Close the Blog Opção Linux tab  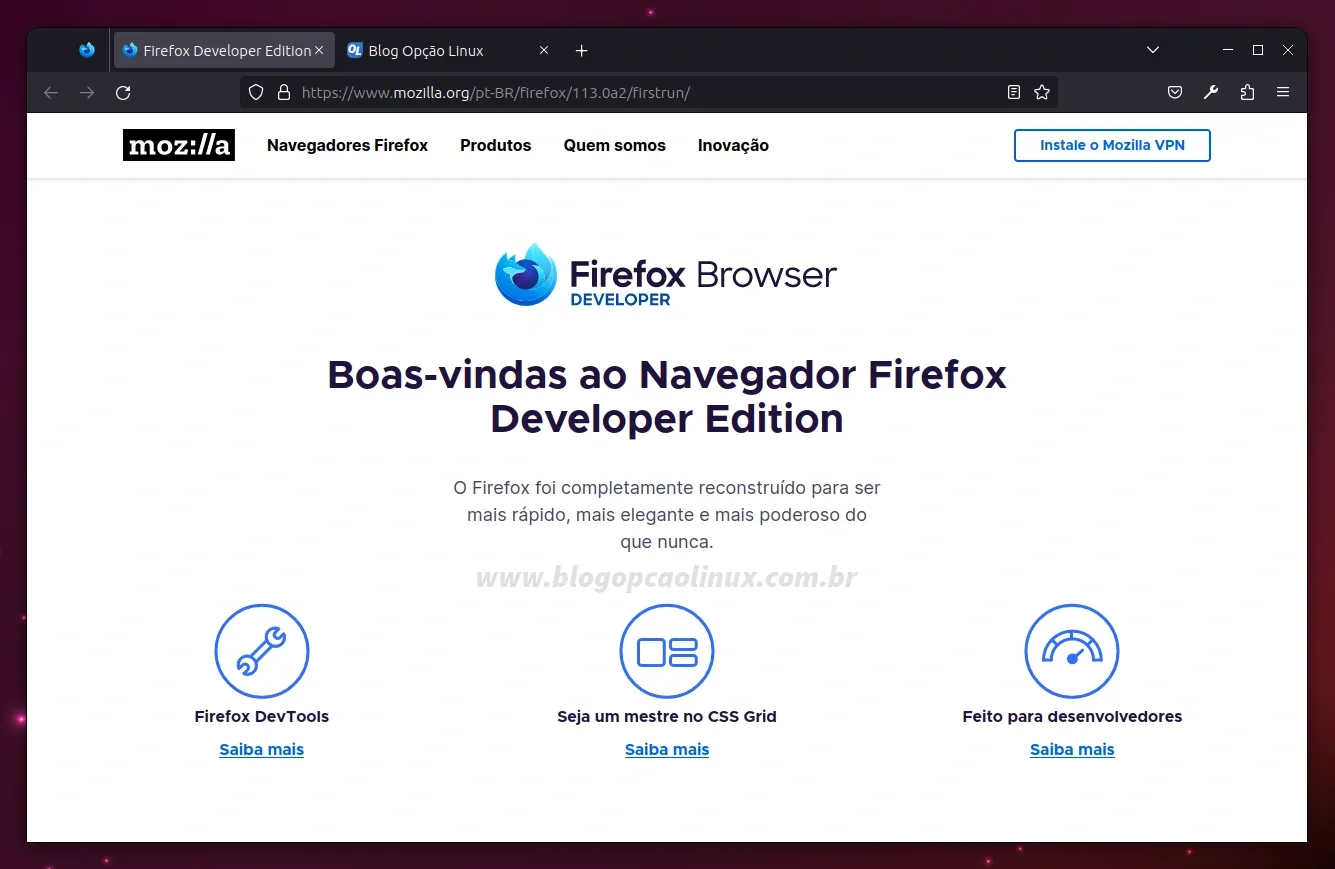point(544,50)
